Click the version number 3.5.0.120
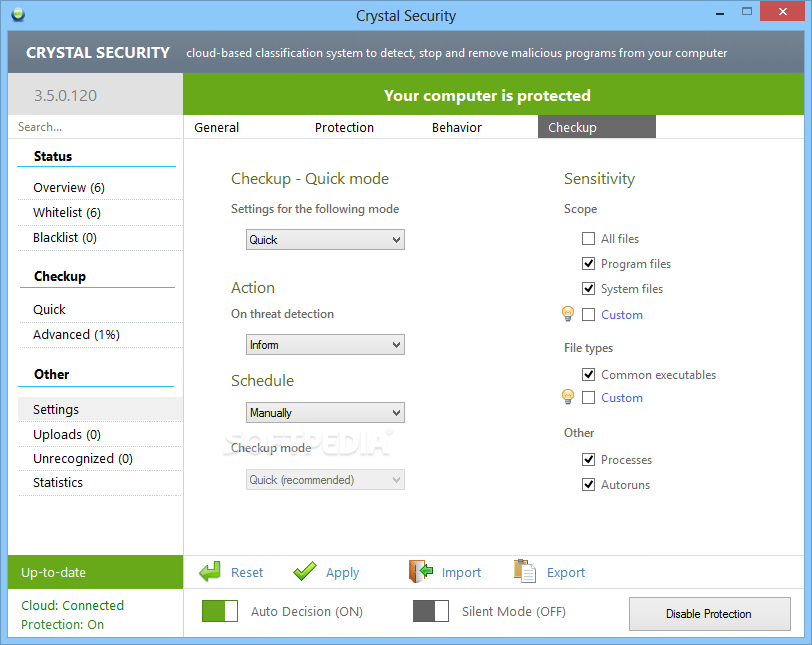 coord(65,96)
